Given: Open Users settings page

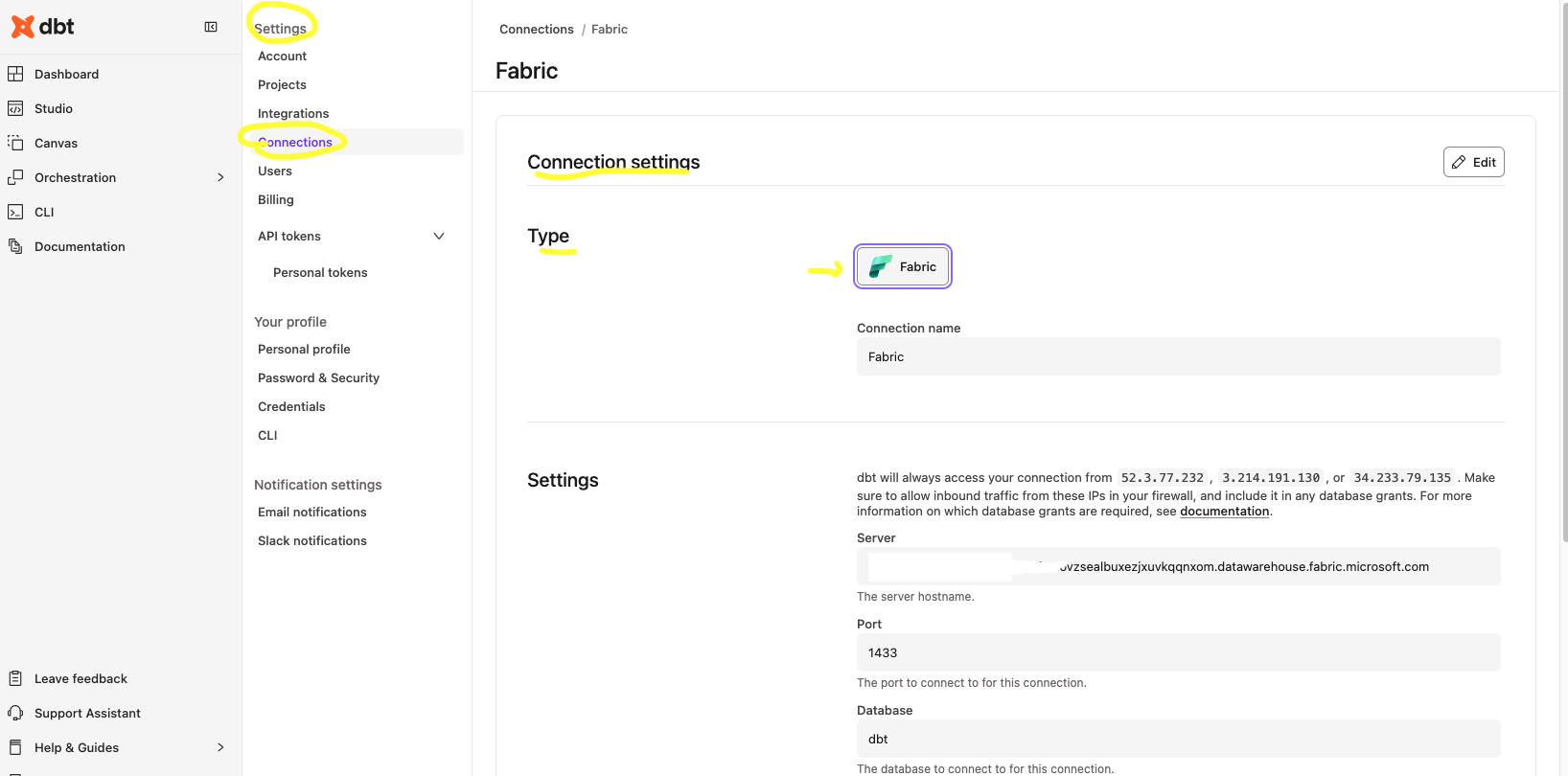Looking at the screenshot, I should tap(275, 171).
